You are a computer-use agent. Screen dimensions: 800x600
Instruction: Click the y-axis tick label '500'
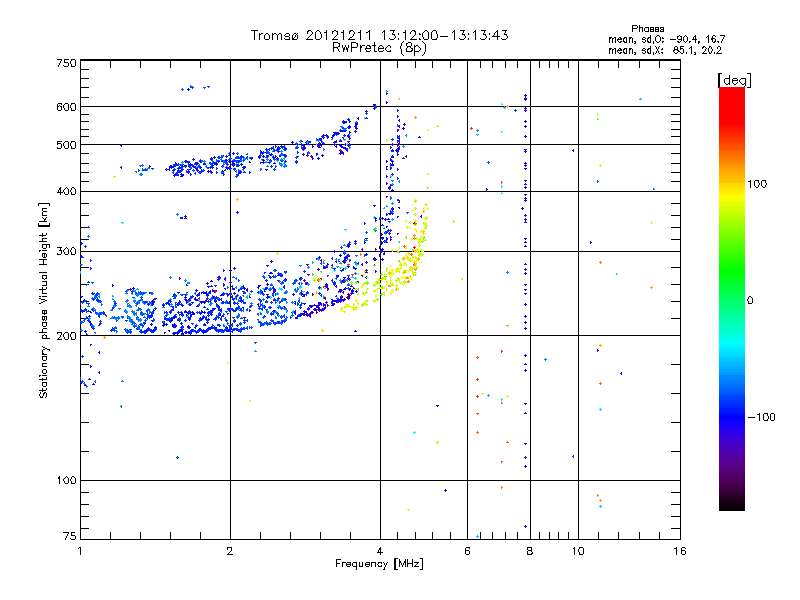pyautogui.click(x=66, y=145)
